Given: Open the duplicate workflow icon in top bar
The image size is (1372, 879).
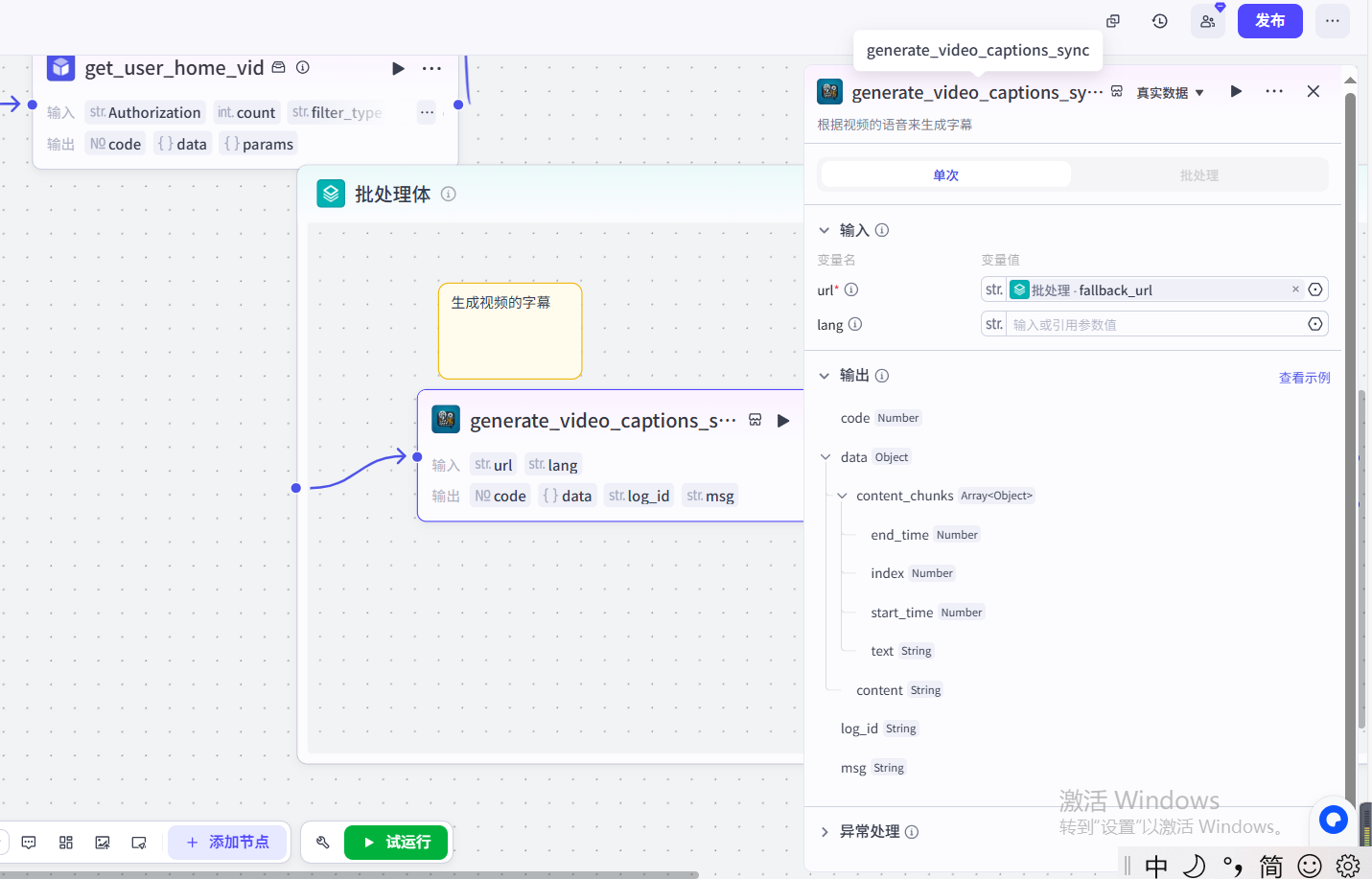Looking at the screenshot, I should (1113, 21).
